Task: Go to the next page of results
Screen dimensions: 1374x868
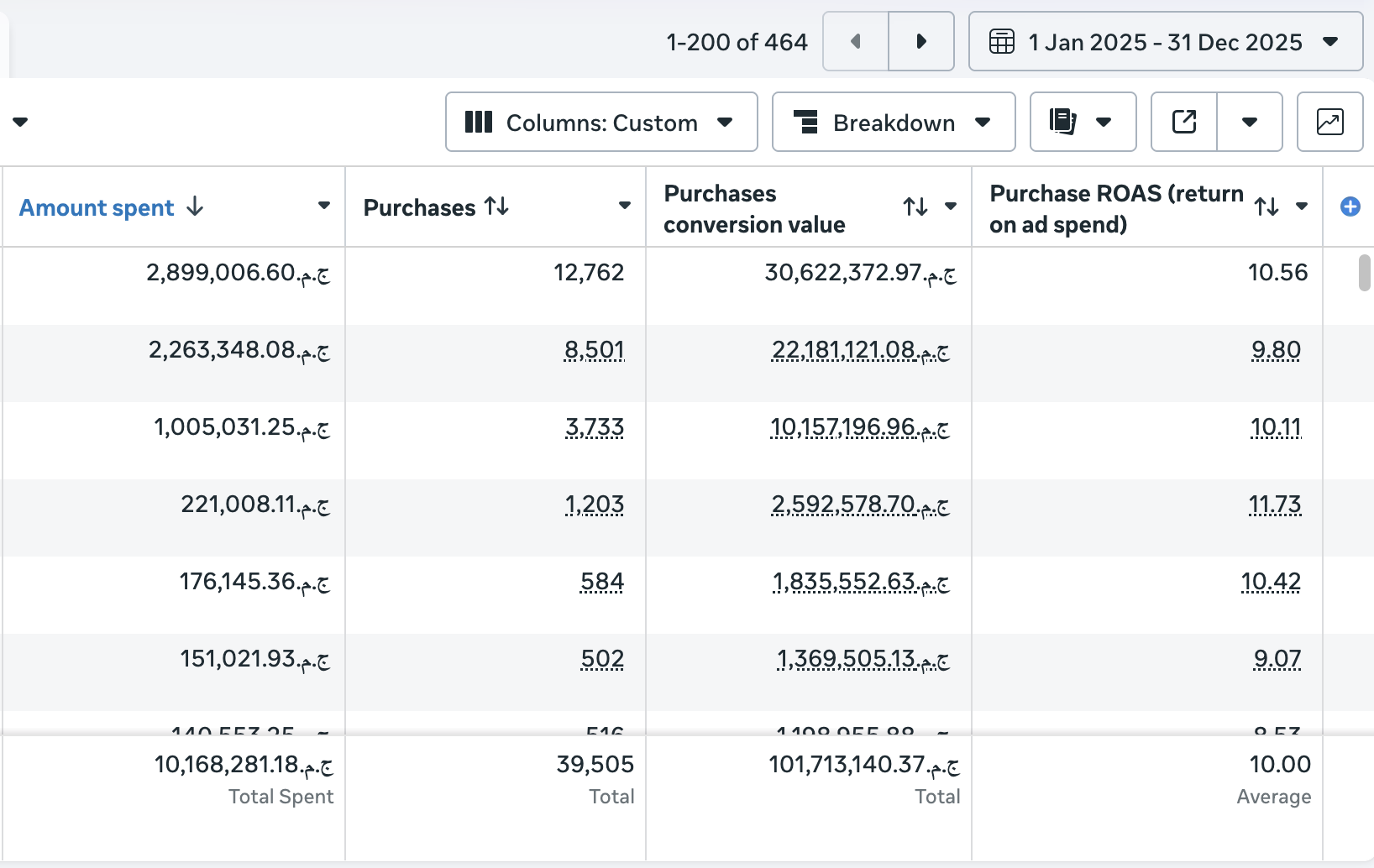Action: coord(921,41)
